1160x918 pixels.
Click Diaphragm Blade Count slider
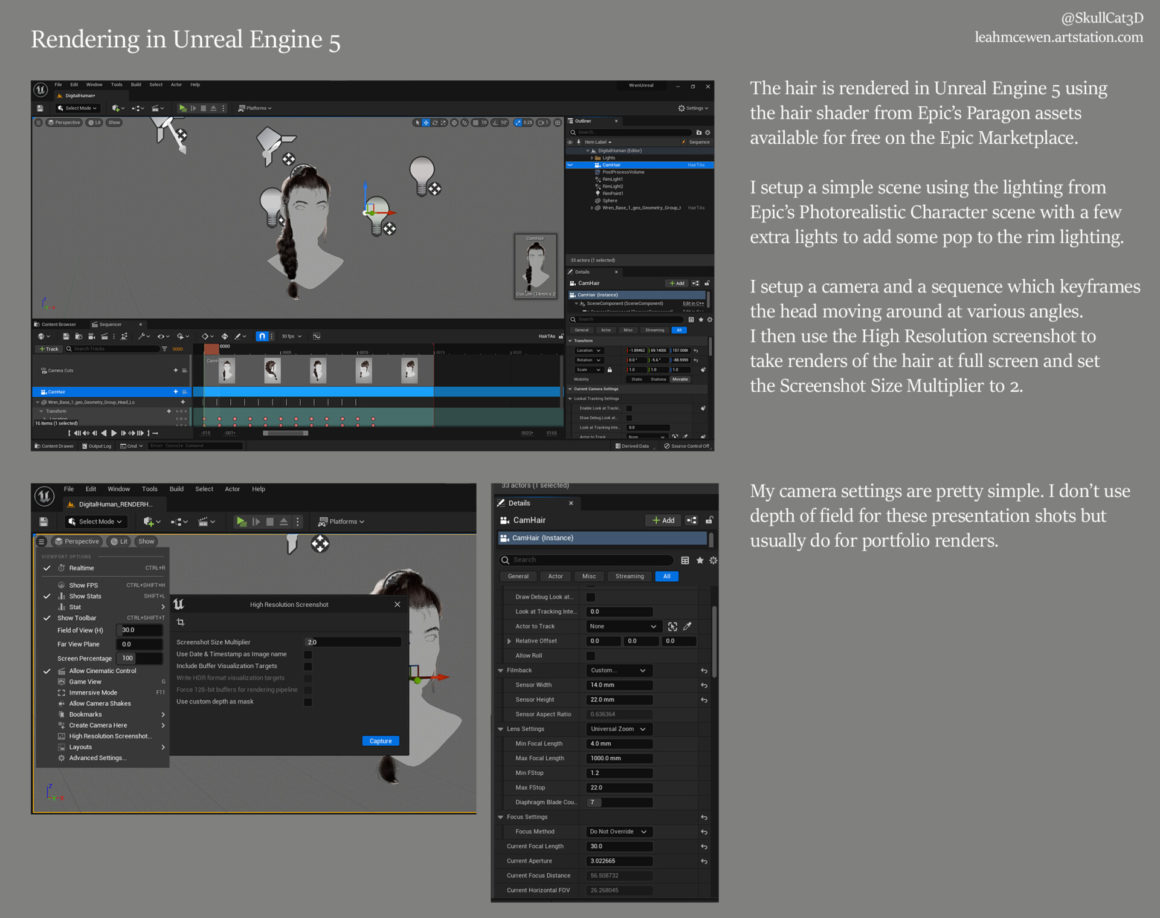click(619, 802)
